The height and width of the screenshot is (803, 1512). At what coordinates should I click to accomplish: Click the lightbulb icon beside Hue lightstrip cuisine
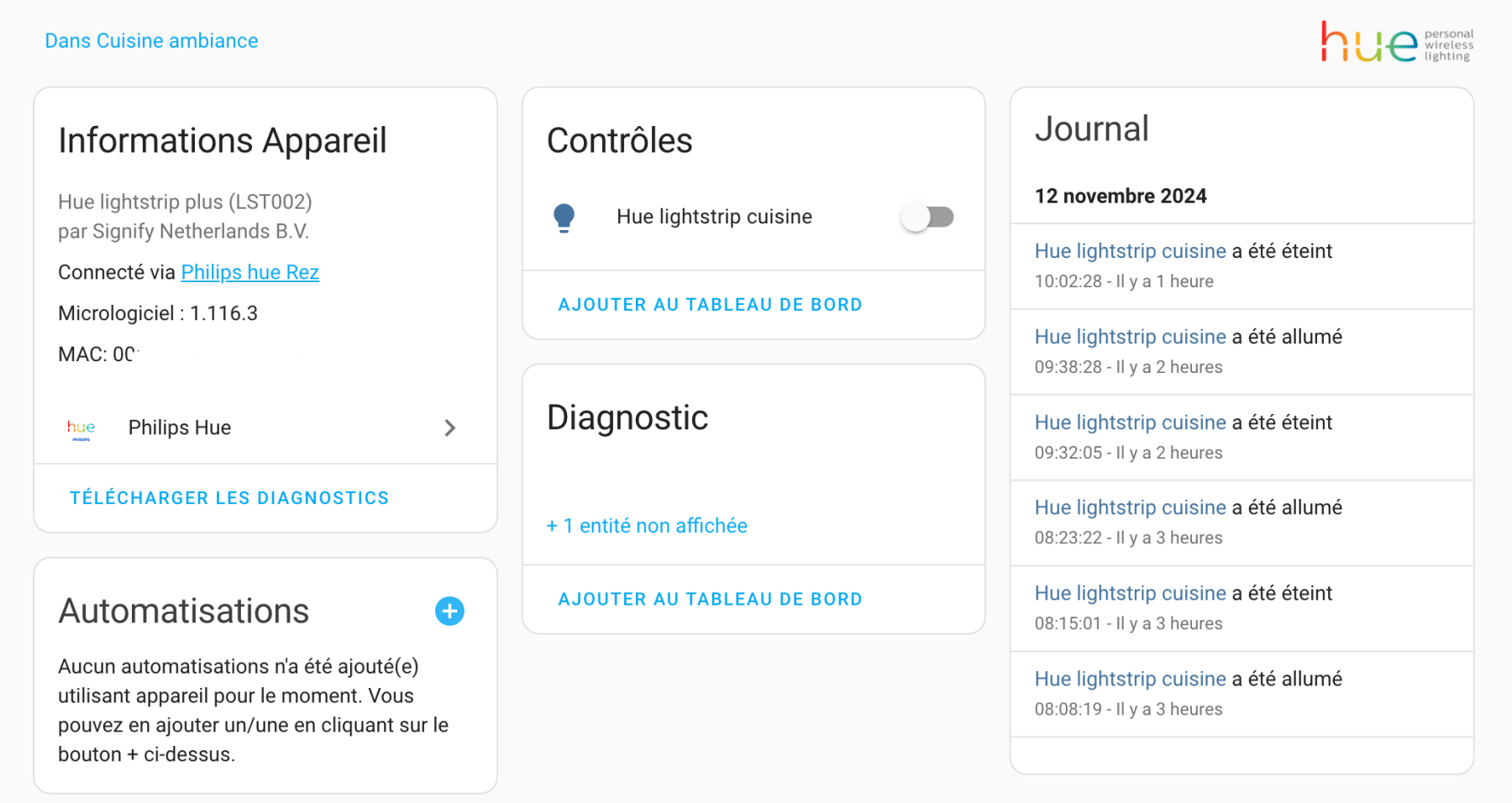[x=564, y=218]
